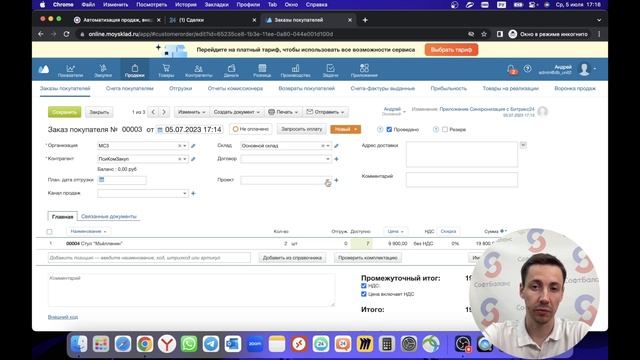Open the Печать dropdown
Image resolution: width=640 pixels, height=360 pixels.
pyautogui.click(x=283, y=112)
